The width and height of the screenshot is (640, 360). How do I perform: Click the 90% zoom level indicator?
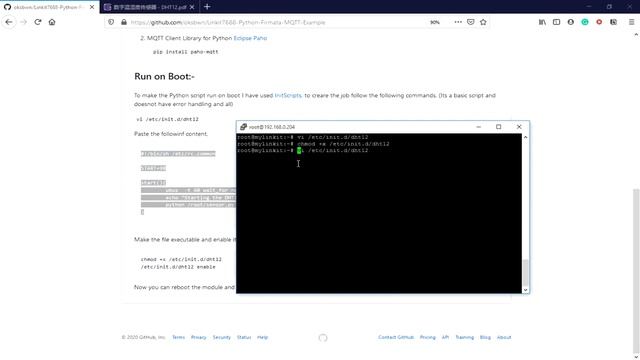point(435,22)
